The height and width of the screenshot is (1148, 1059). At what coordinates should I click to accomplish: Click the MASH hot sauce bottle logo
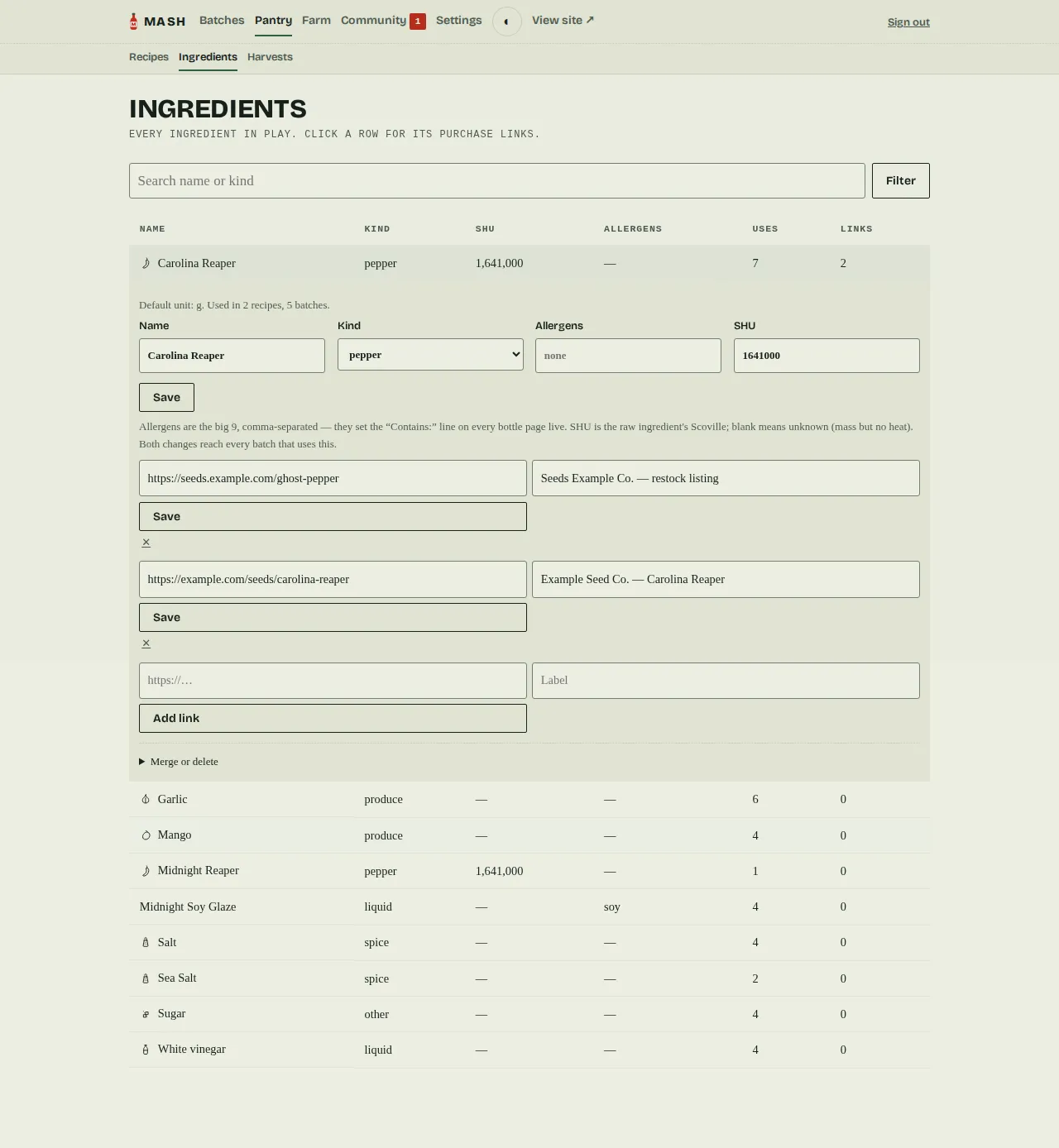pyautogui.click(x=133, y=22)
